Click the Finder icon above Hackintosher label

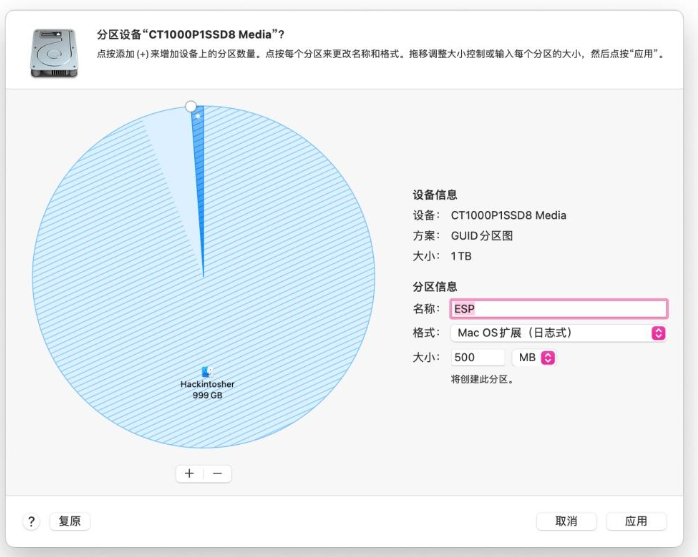click(207, 372)
